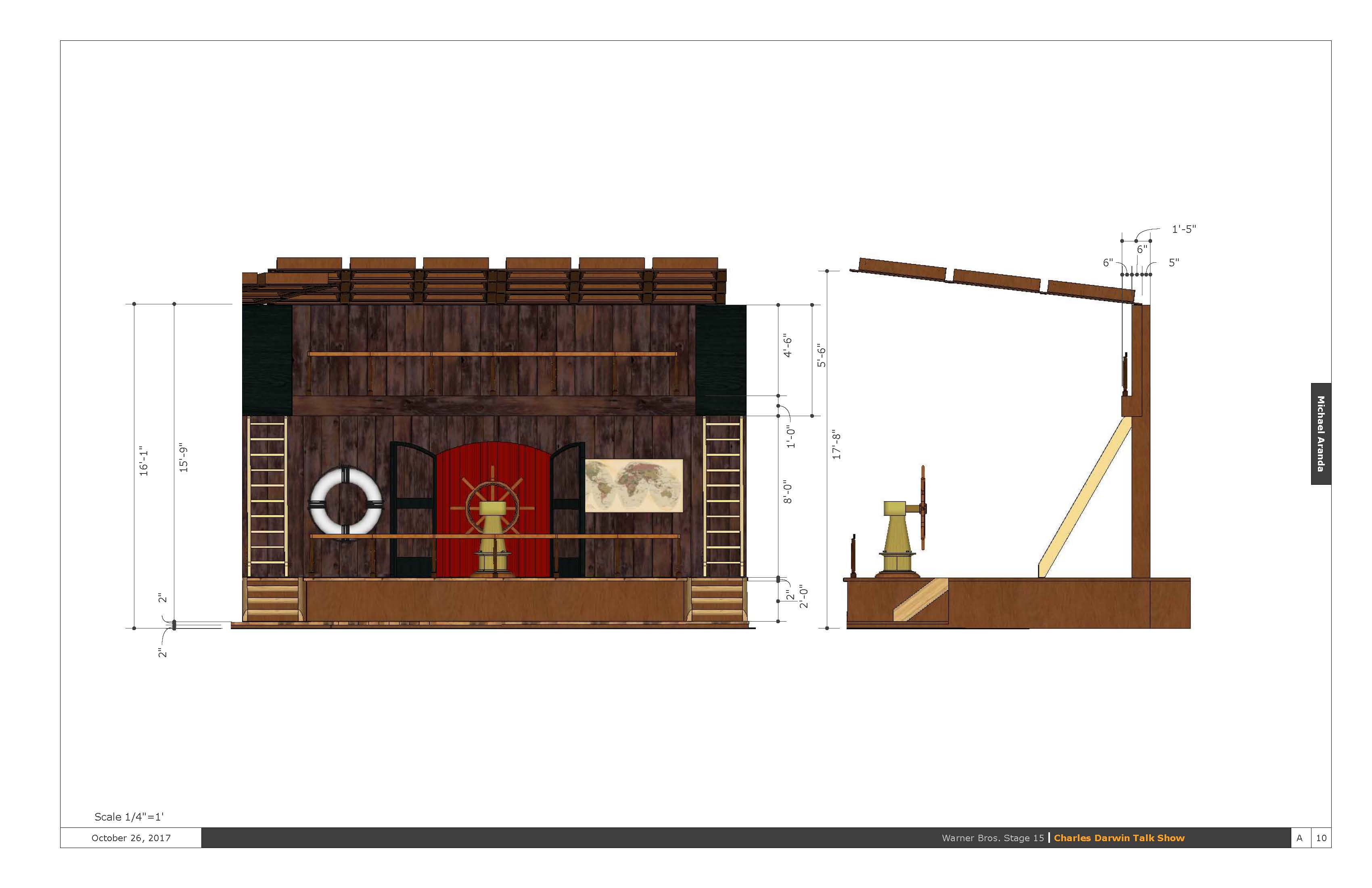
Task: Click the Warner Bros. Stage 15 text
Action: pyautogui.click(x=993, y=838)
